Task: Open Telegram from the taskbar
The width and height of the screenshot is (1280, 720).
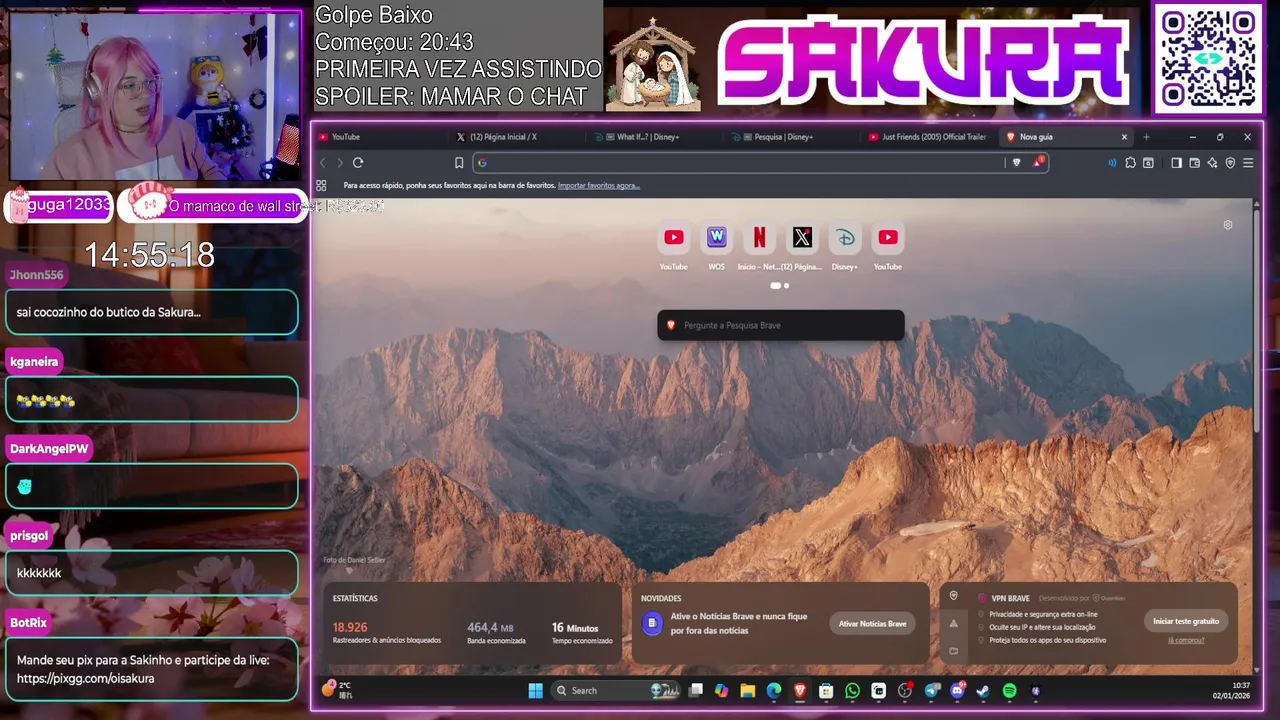Action: [x=932, y=691]
